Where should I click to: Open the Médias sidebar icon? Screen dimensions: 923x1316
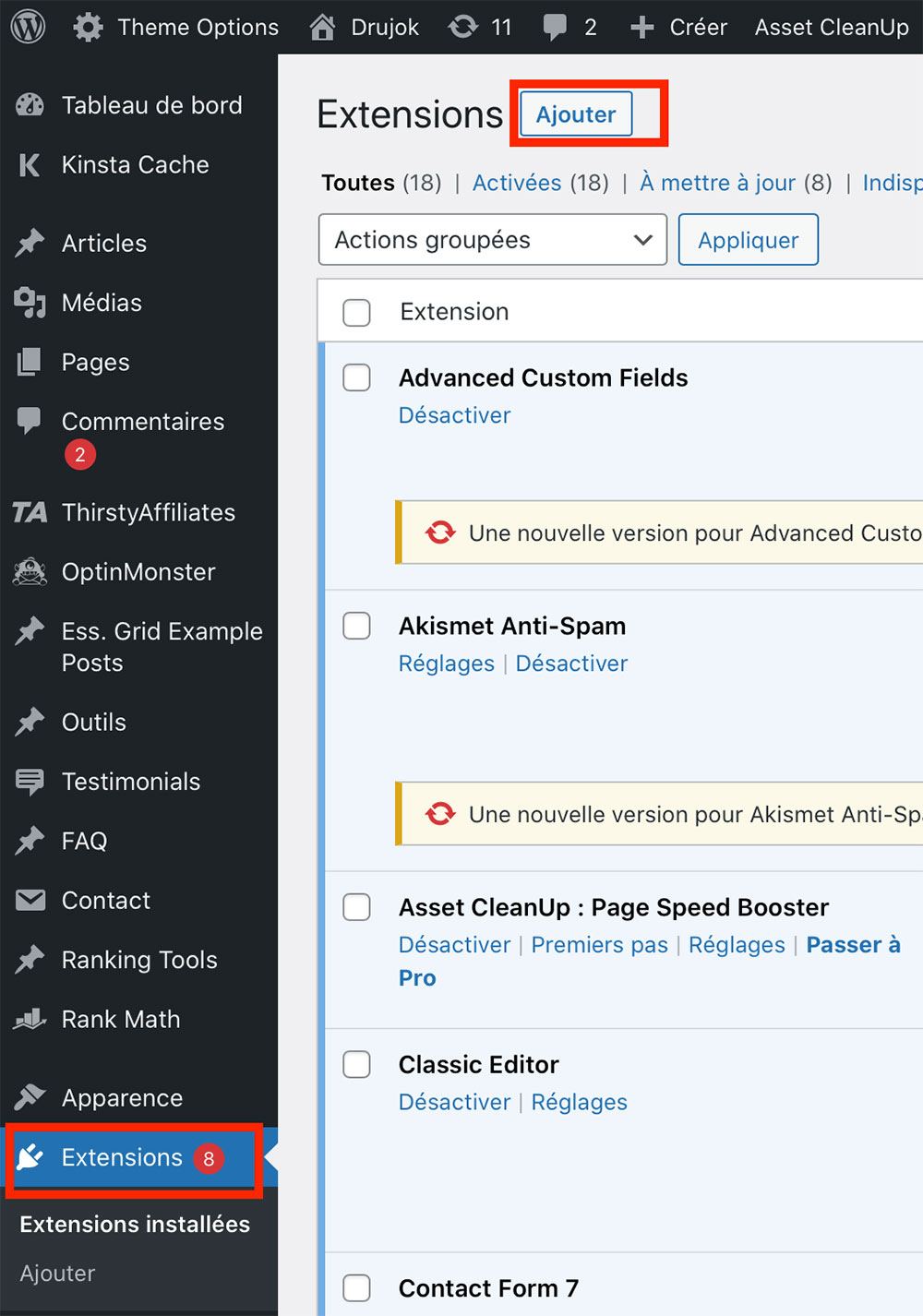(x=30, y=303)
